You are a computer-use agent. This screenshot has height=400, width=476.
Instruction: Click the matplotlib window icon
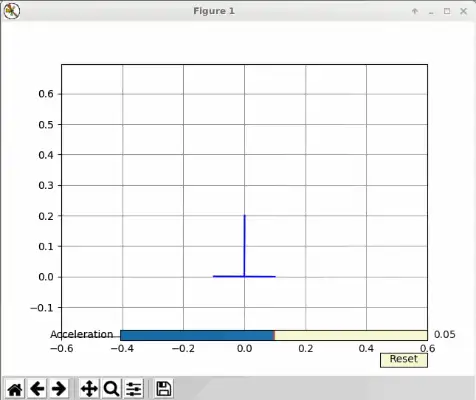pyautogui.click(x=12, y=11)
